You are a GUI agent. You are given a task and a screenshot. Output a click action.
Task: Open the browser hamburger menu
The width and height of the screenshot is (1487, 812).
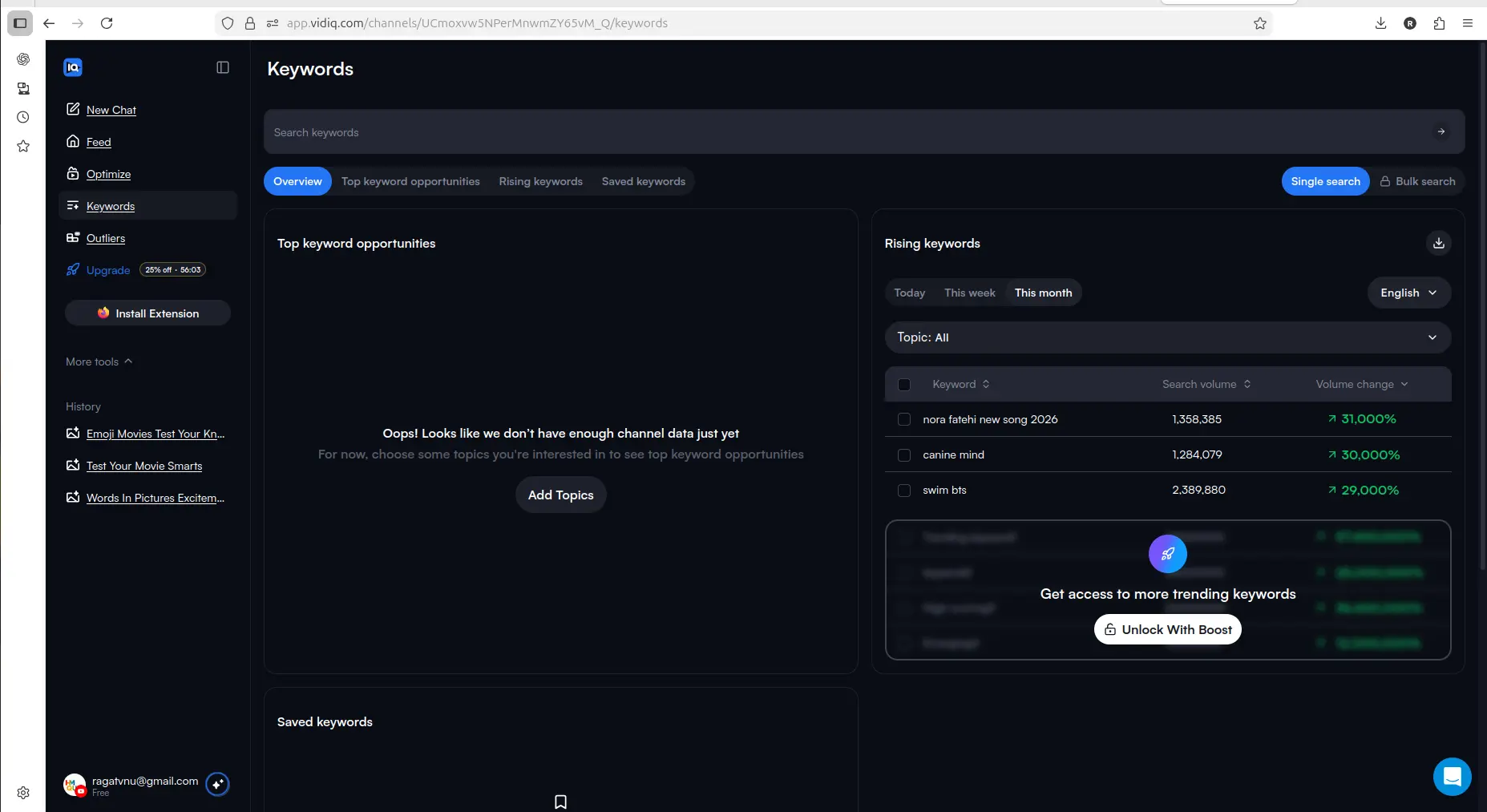click(x=1468, y=23)
